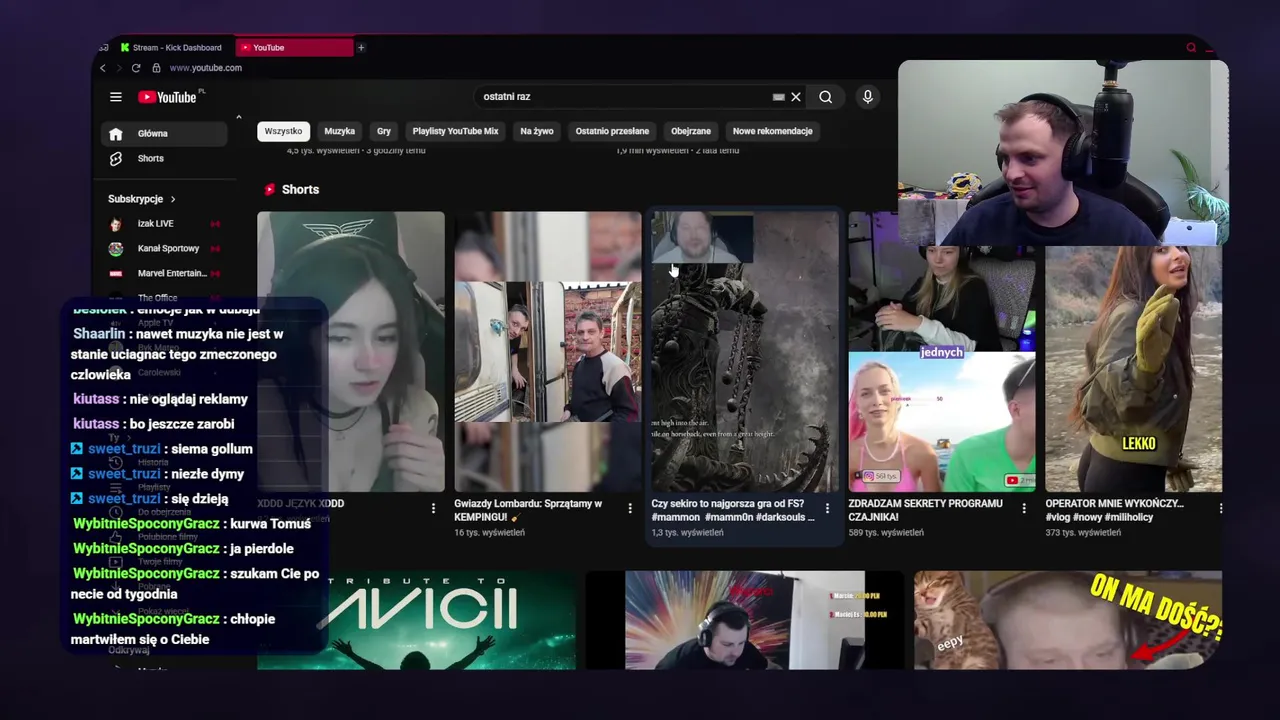Open 'ZDRADZAM SEKRETY PROGRAMU CZAJNIKA!' title
The width and height of the screenshot is (1280, 720).
pyautogui.click(x=925, y=510)
